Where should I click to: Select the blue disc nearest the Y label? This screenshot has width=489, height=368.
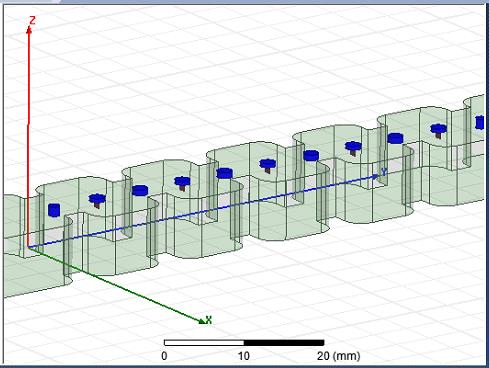(395, 138)
